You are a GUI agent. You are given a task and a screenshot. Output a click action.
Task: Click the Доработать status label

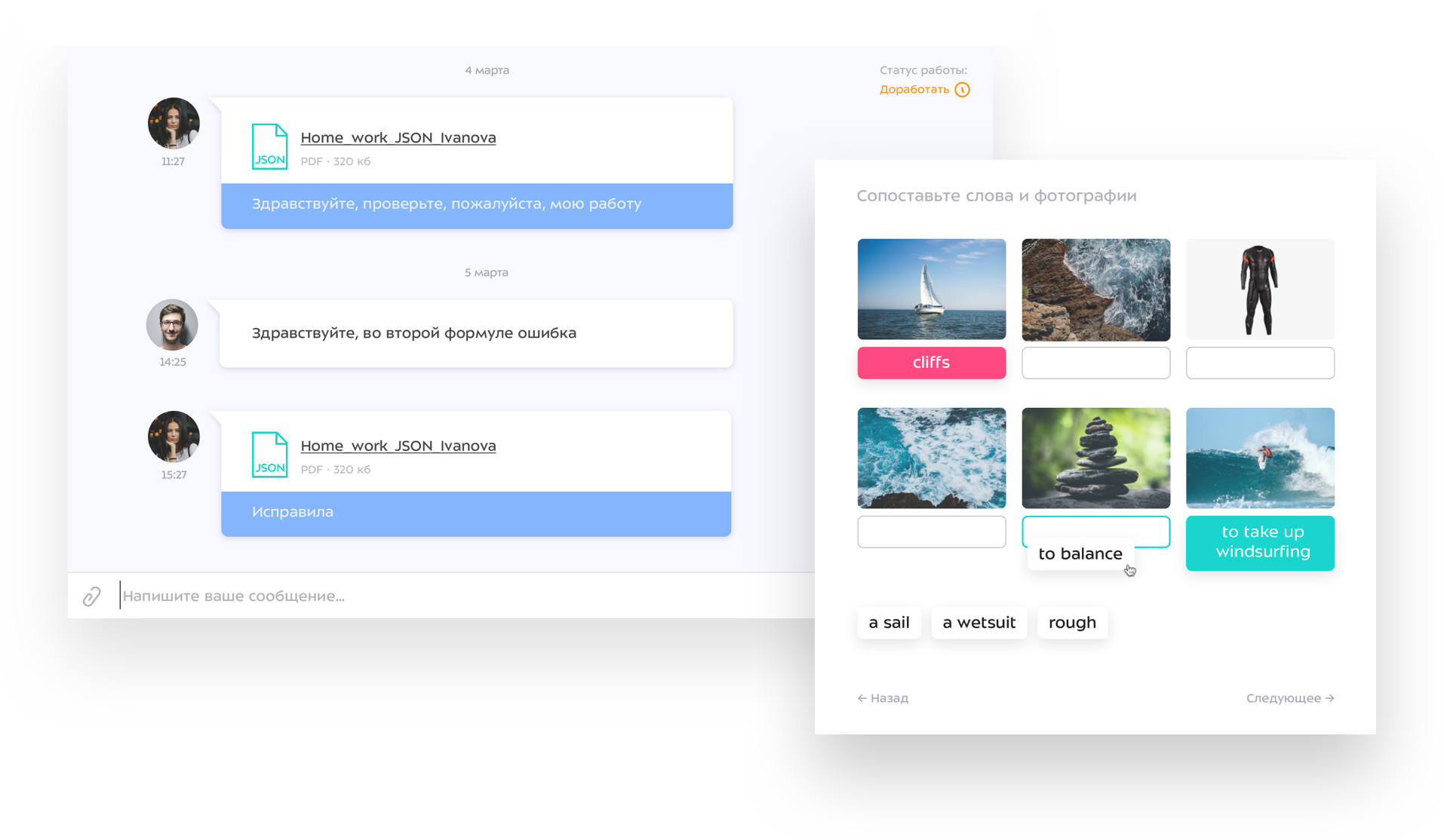914,90
